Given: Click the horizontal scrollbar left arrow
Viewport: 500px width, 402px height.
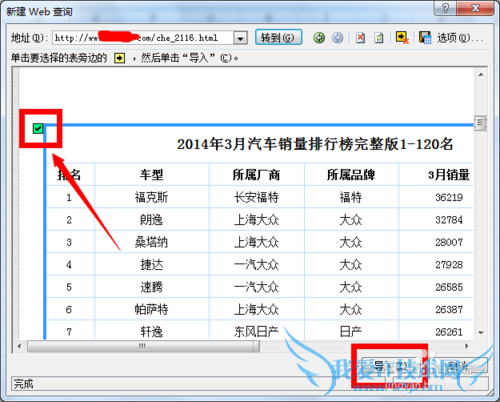Looking at the screenshot, I should click(x=19, y=346).
